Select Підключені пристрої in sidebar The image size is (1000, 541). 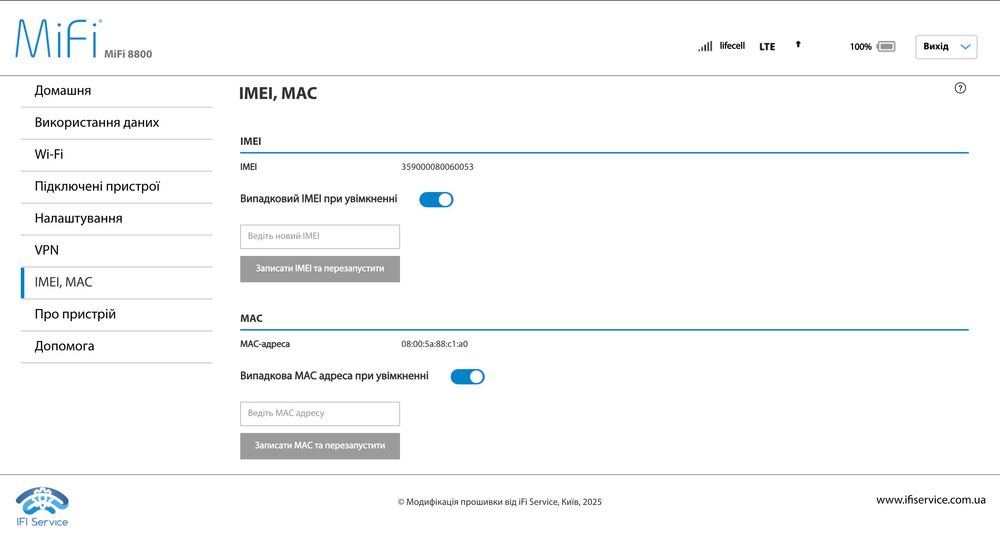tap(97, 187)
